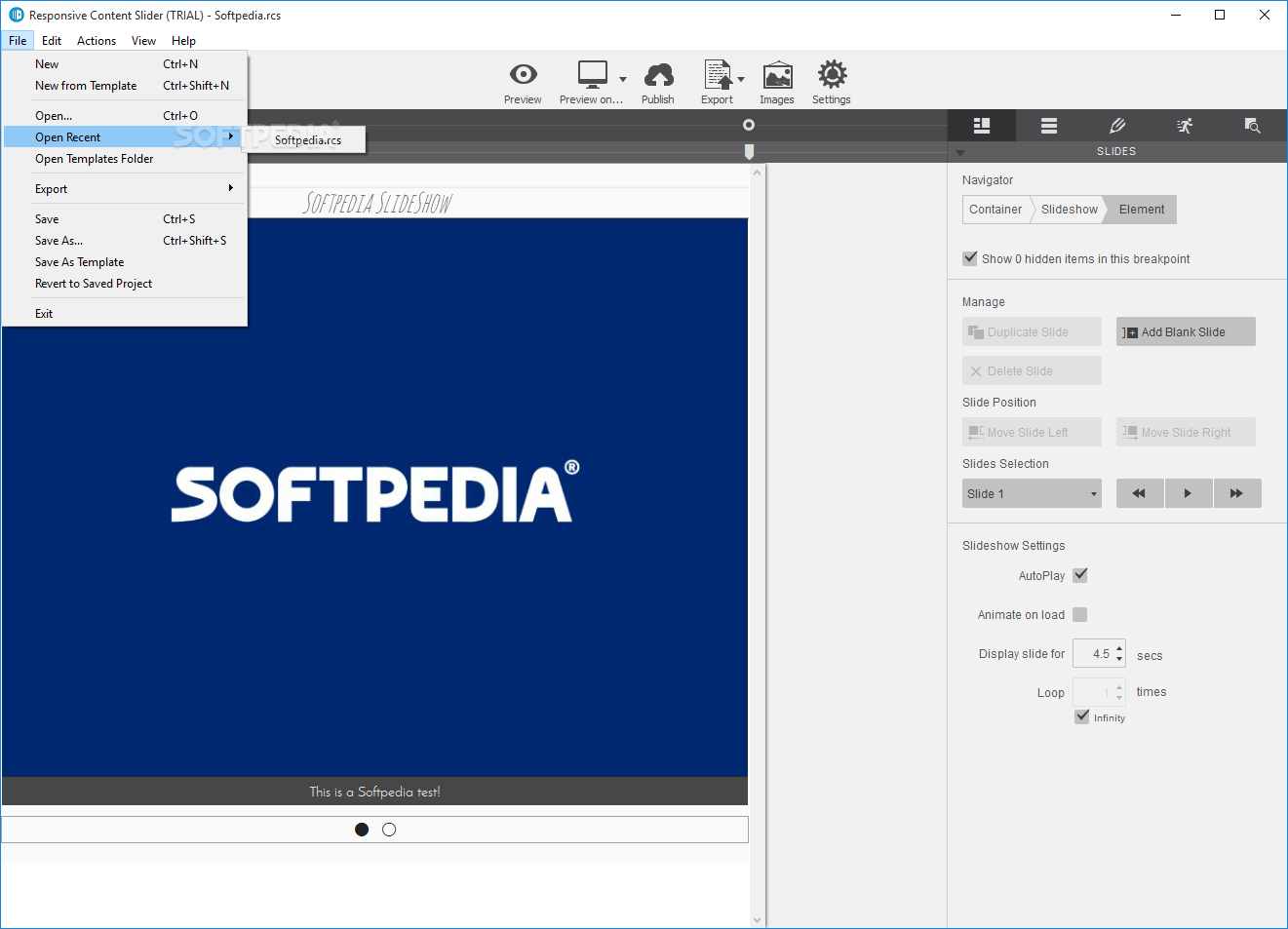Viewport: 1288px width, 929px height.
Task: Choose Save As... menu item
Action: tap(125, 241)
